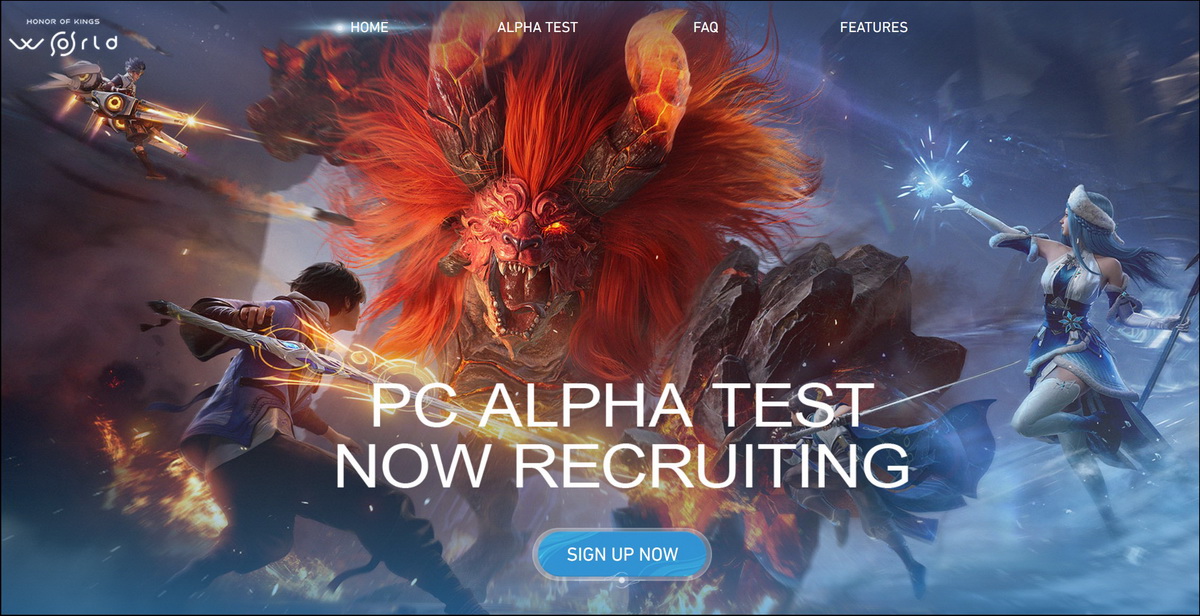The image size is (1200, 616).
Task: Click the scroll dot under SIGN UP NOW
Action: pos(622,580)
